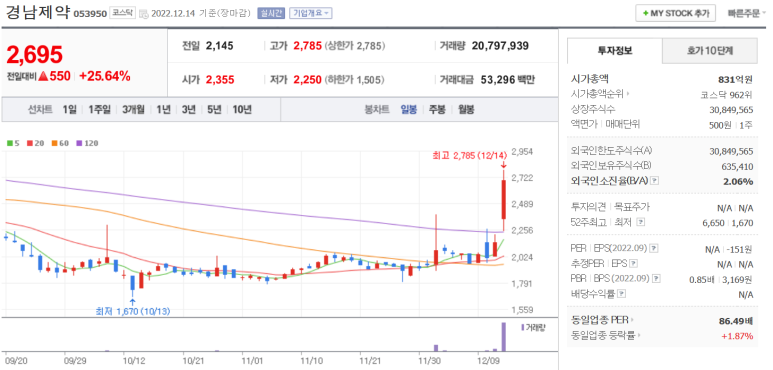Expand the 기업개요 dropdown

pyautogui.click(x=311, y=13)
